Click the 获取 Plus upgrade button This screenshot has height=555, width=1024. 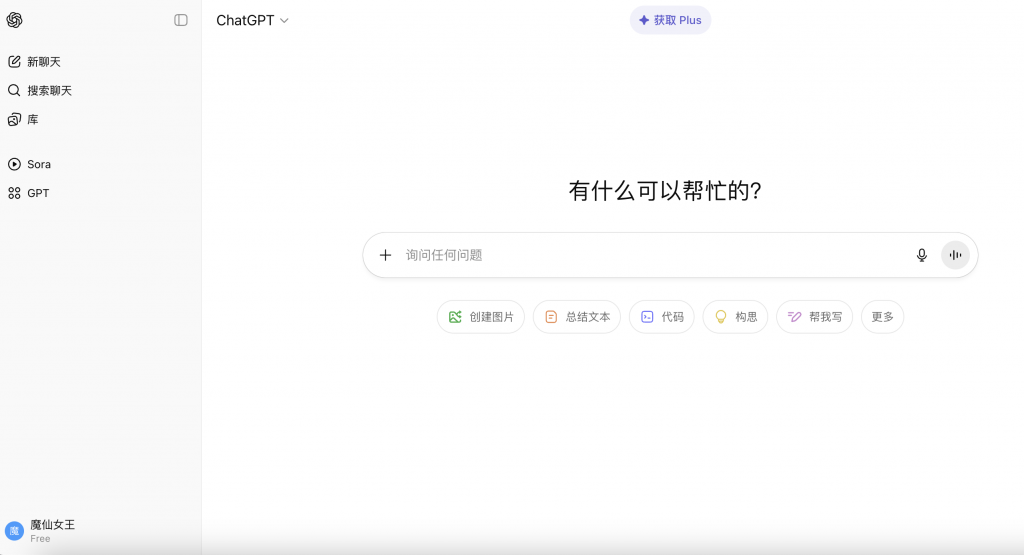[x=670, y=20]
